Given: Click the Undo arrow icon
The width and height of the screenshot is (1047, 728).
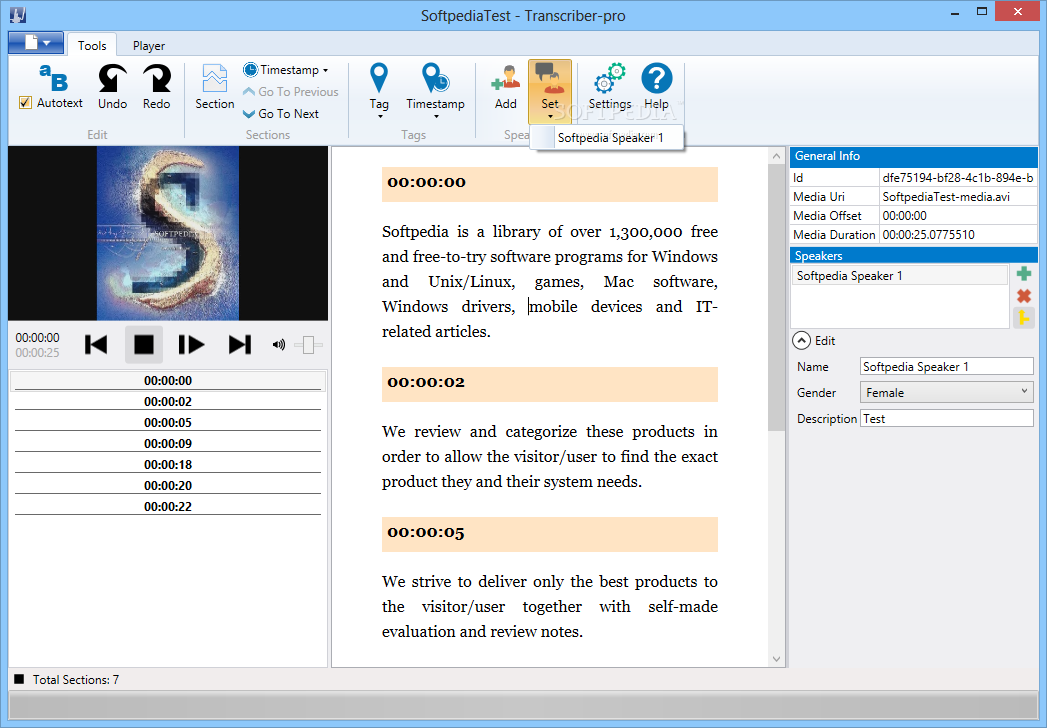Looking at the screenshot, I should pos(112,78).
